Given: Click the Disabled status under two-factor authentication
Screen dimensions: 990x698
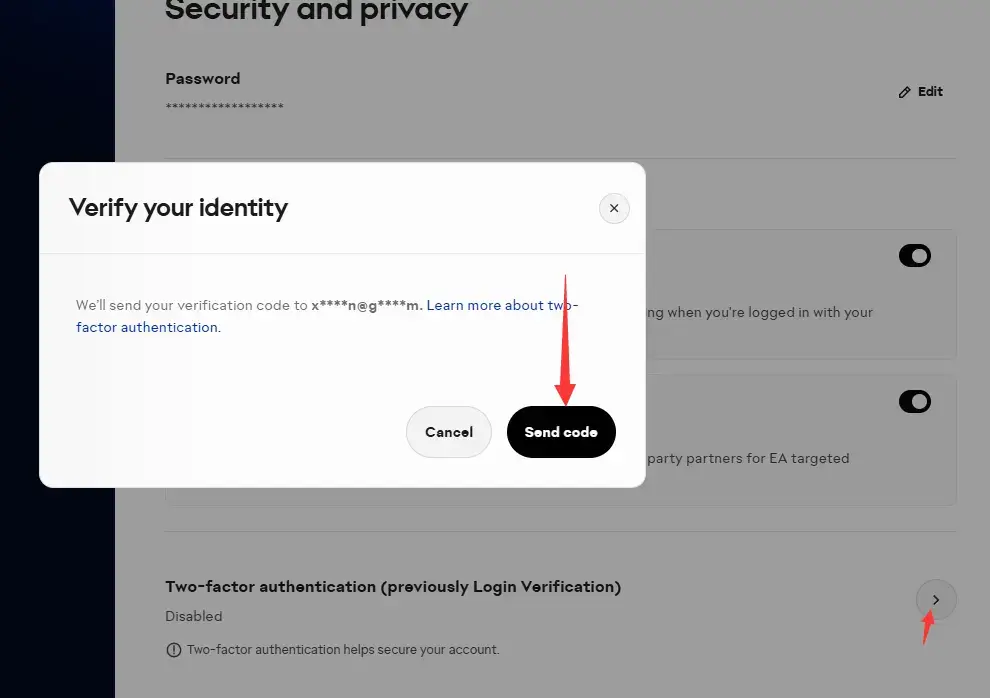Looking at the screenshot, I should [x=194, y=616].
